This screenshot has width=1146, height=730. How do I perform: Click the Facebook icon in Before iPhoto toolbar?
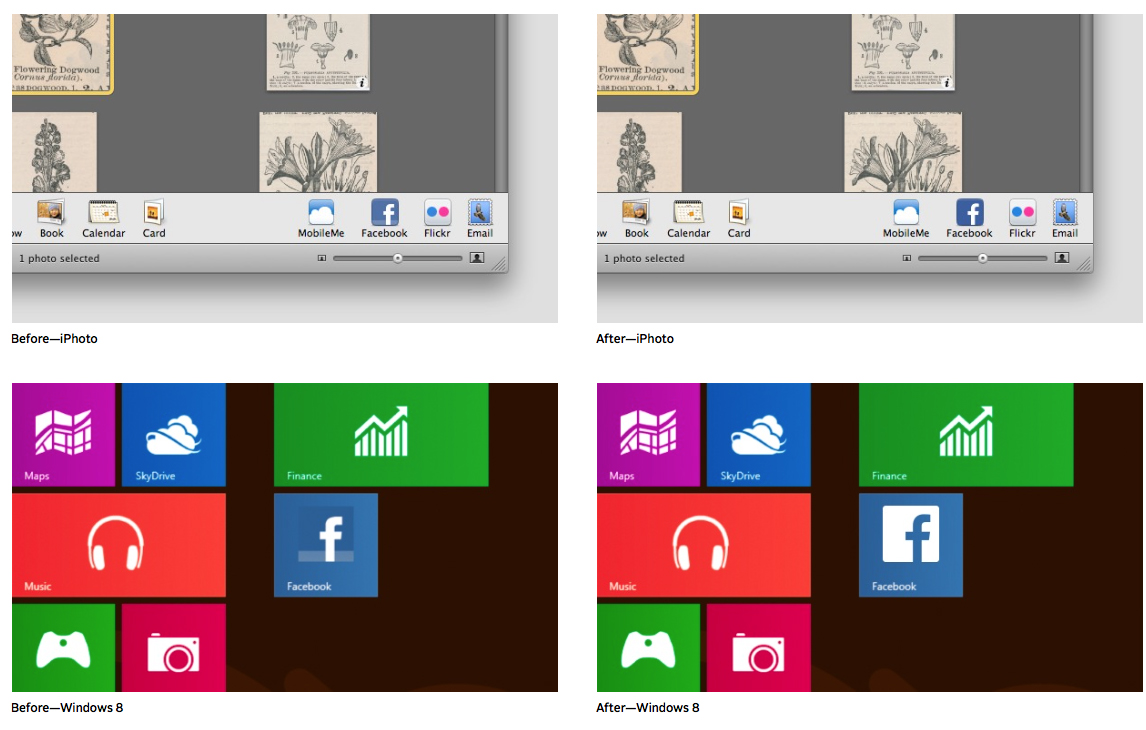385,213
